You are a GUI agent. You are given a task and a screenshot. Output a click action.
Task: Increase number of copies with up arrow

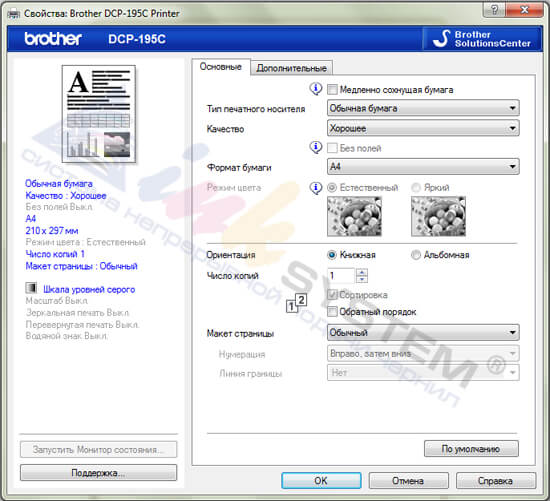coord(362,272)
